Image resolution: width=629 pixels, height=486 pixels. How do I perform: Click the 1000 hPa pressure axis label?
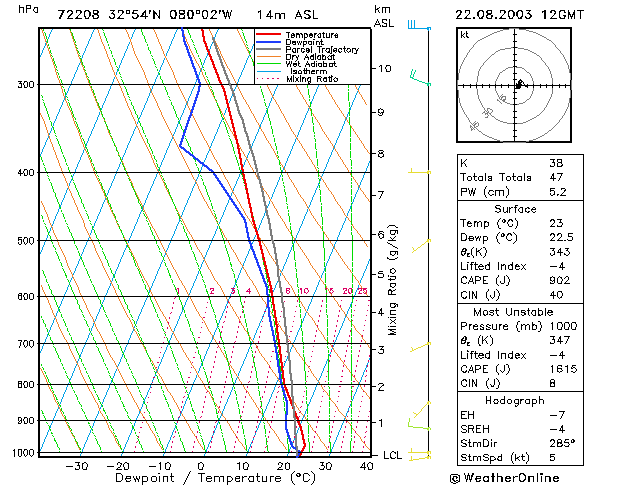[x=24, y=453]
